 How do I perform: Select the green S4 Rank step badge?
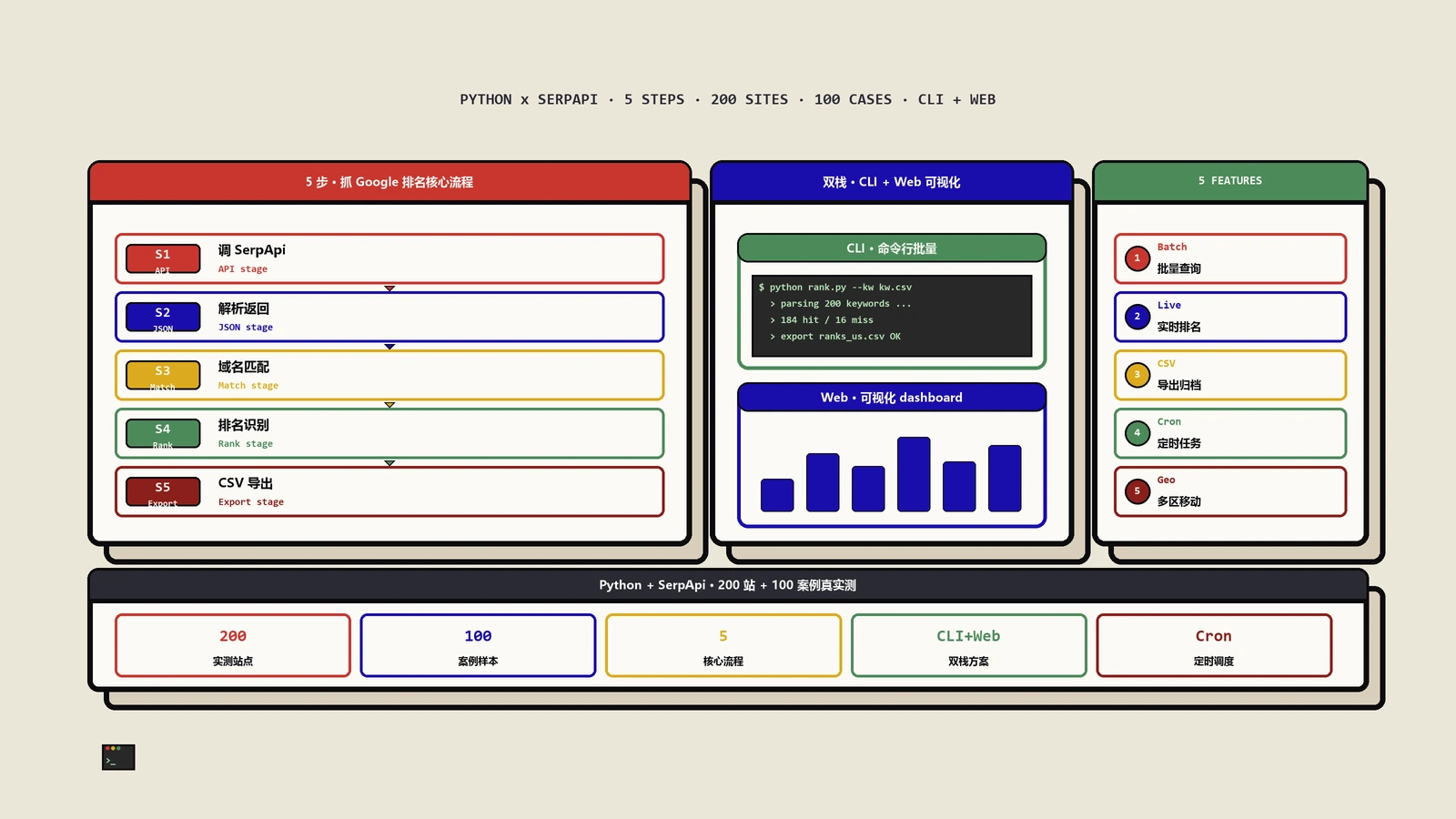[163, 433]
